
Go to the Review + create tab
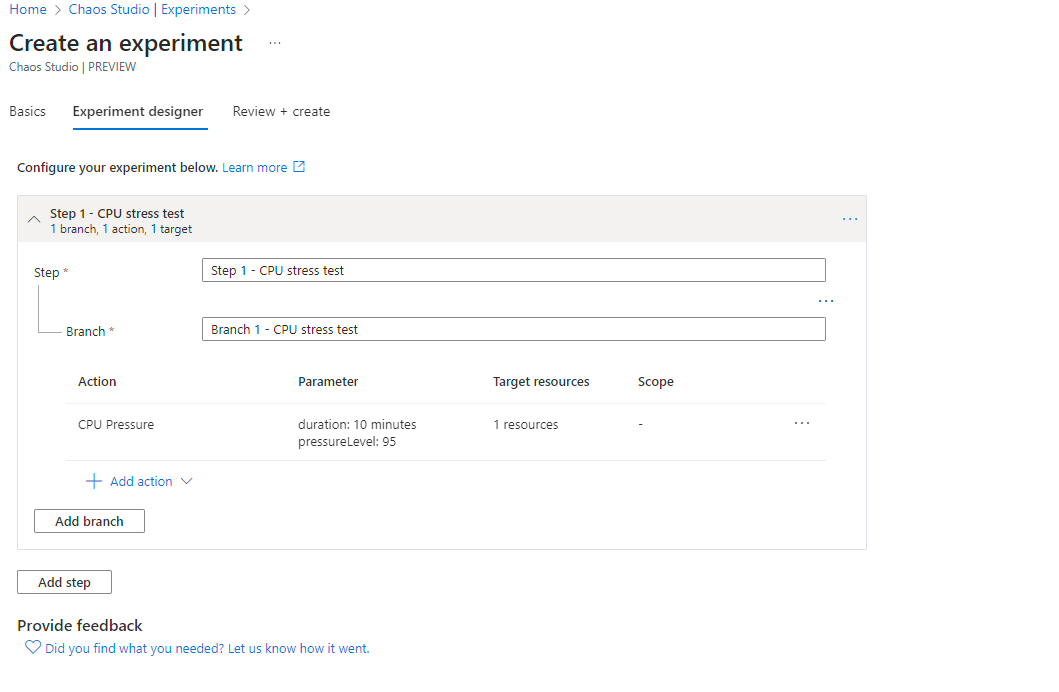pos(282,111)
